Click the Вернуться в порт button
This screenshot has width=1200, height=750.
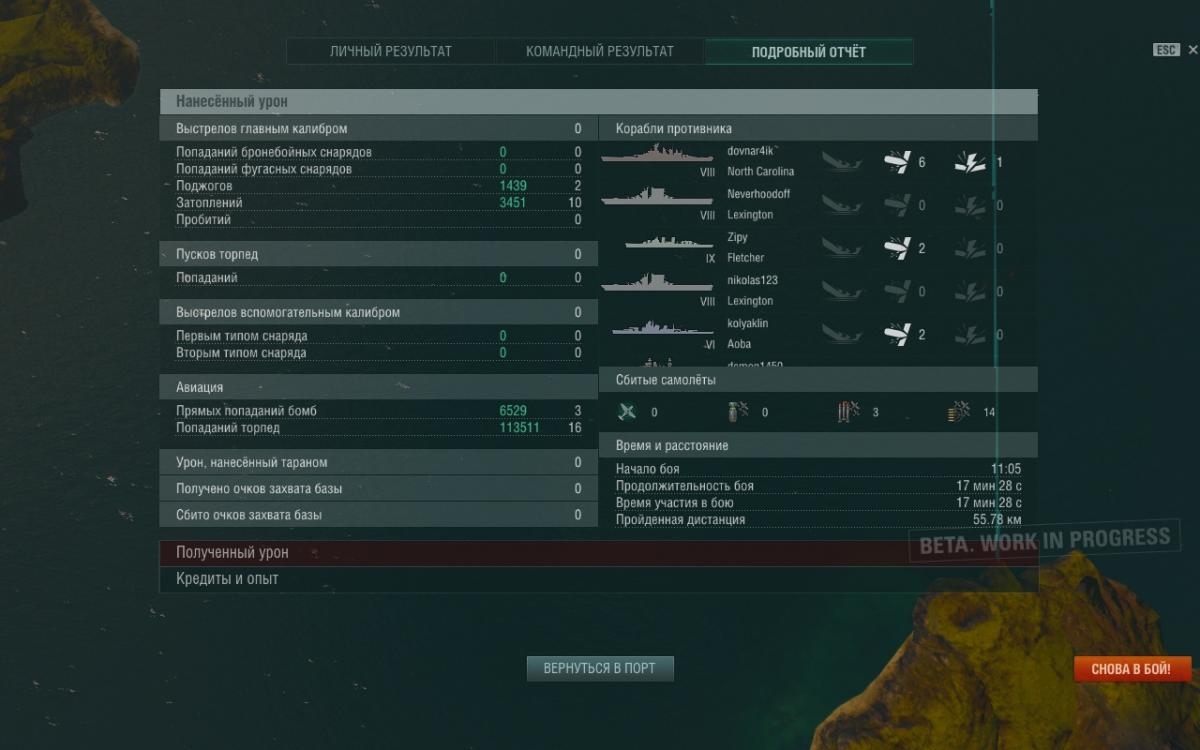pos(600,668)
